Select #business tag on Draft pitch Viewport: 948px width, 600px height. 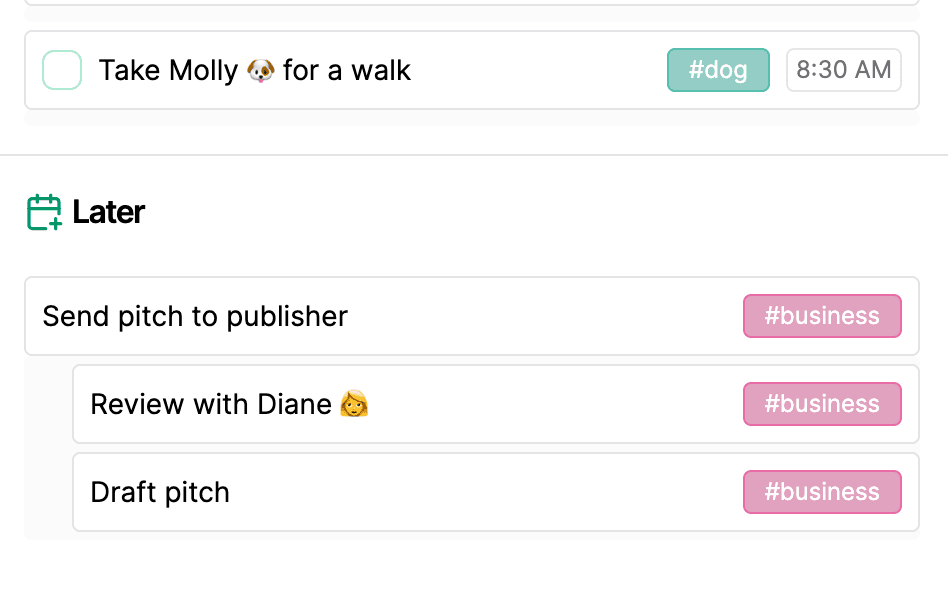(x=822, y=492)
